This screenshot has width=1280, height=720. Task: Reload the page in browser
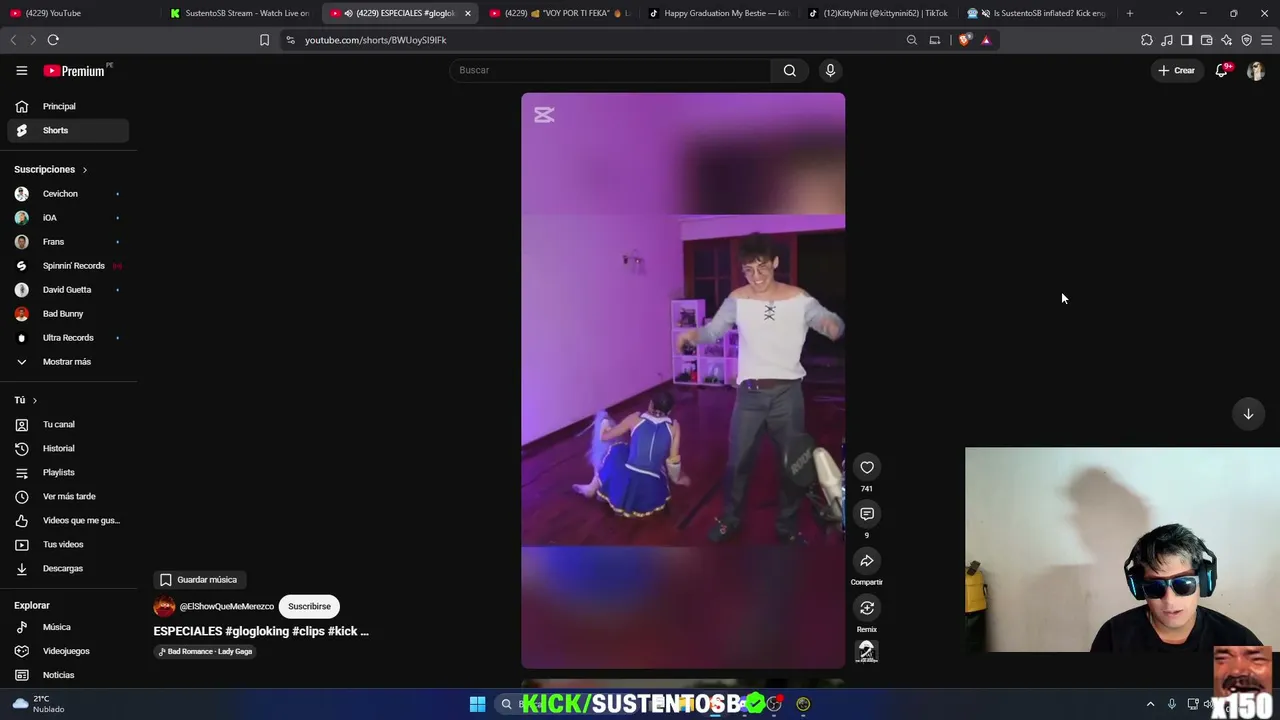[x=53, y=40]
